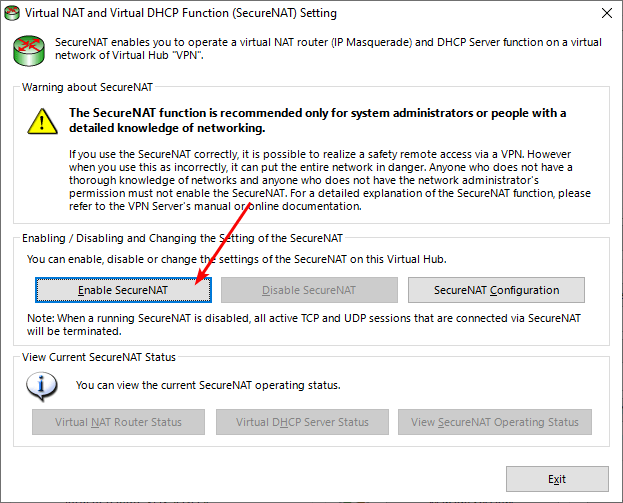Open Virtual NAT Router Status
This screenshot has height=503, width=623.
(x=118, y=422)
